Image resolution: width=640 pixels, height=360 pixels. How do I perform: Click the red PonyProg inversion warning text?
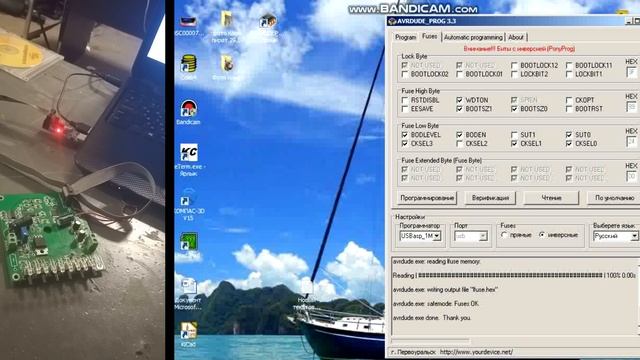pyautogui.click(x=519, y=49)
